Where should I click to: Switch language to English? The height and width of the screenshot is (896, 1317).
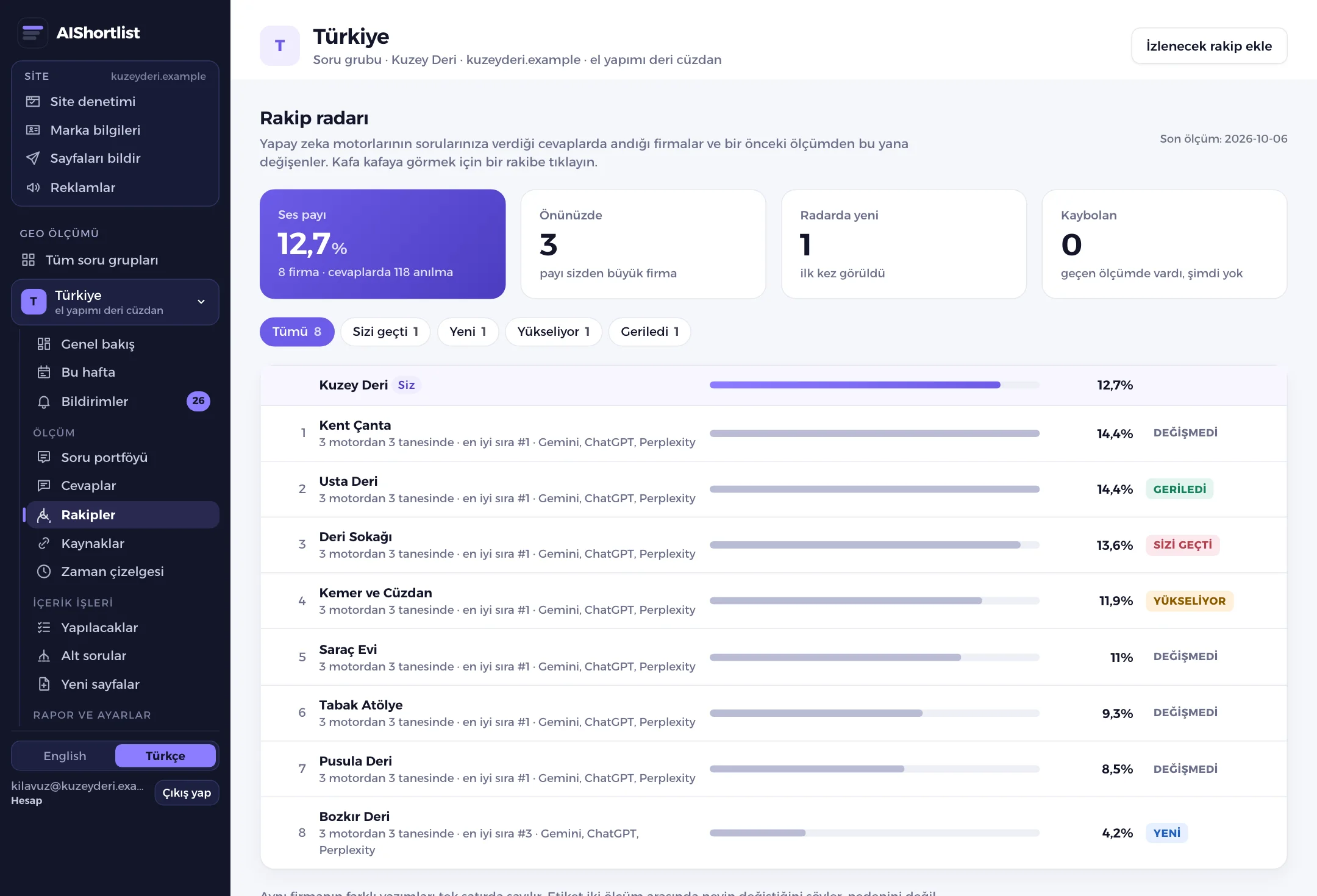tap(65, 756)
